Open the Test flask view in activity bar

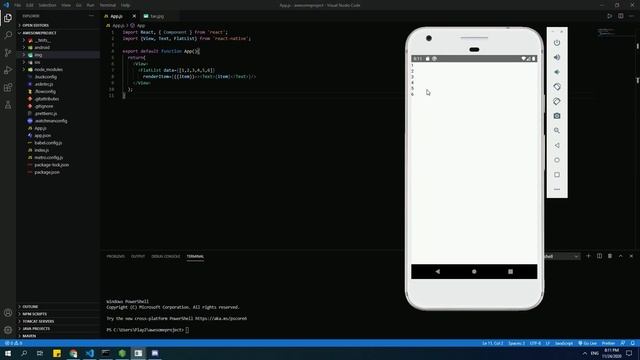pos(8,105)
